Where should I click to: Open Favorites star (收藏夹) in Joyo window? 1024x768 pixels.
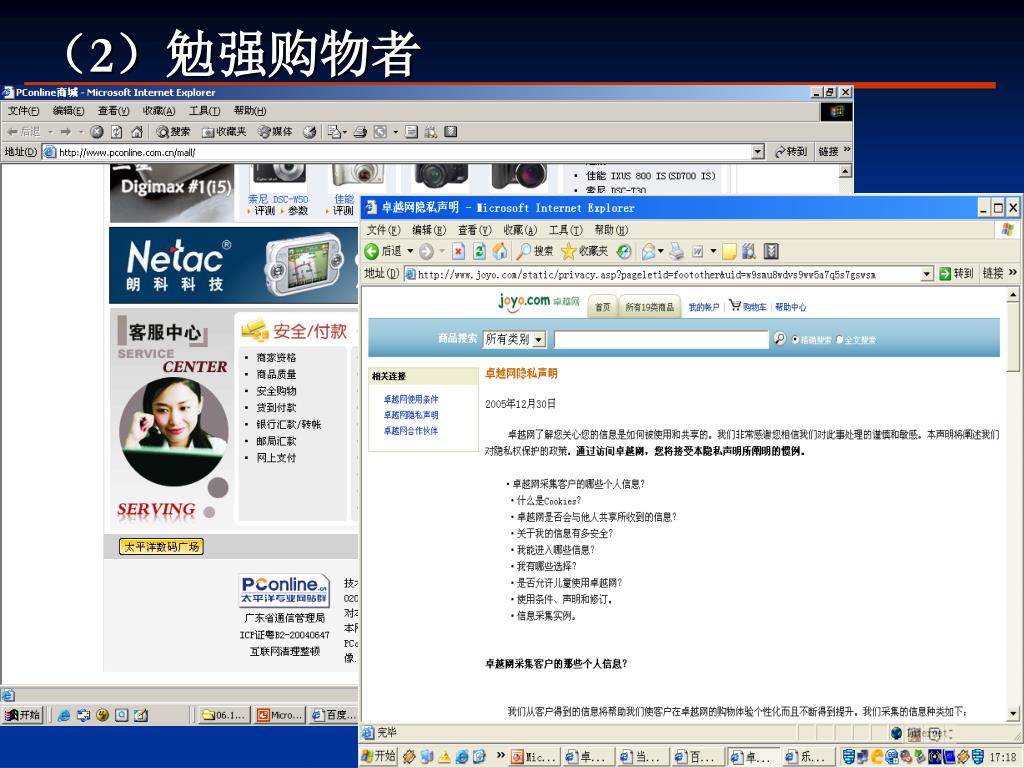click(584, 251)
